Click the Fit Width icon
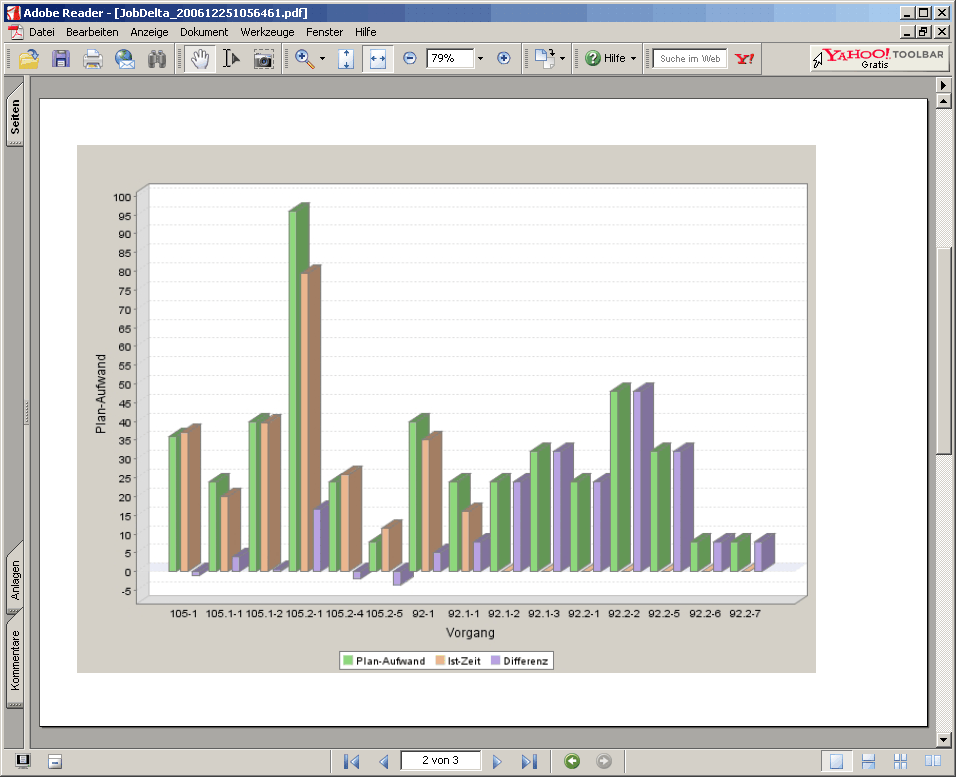 [377, 59]
